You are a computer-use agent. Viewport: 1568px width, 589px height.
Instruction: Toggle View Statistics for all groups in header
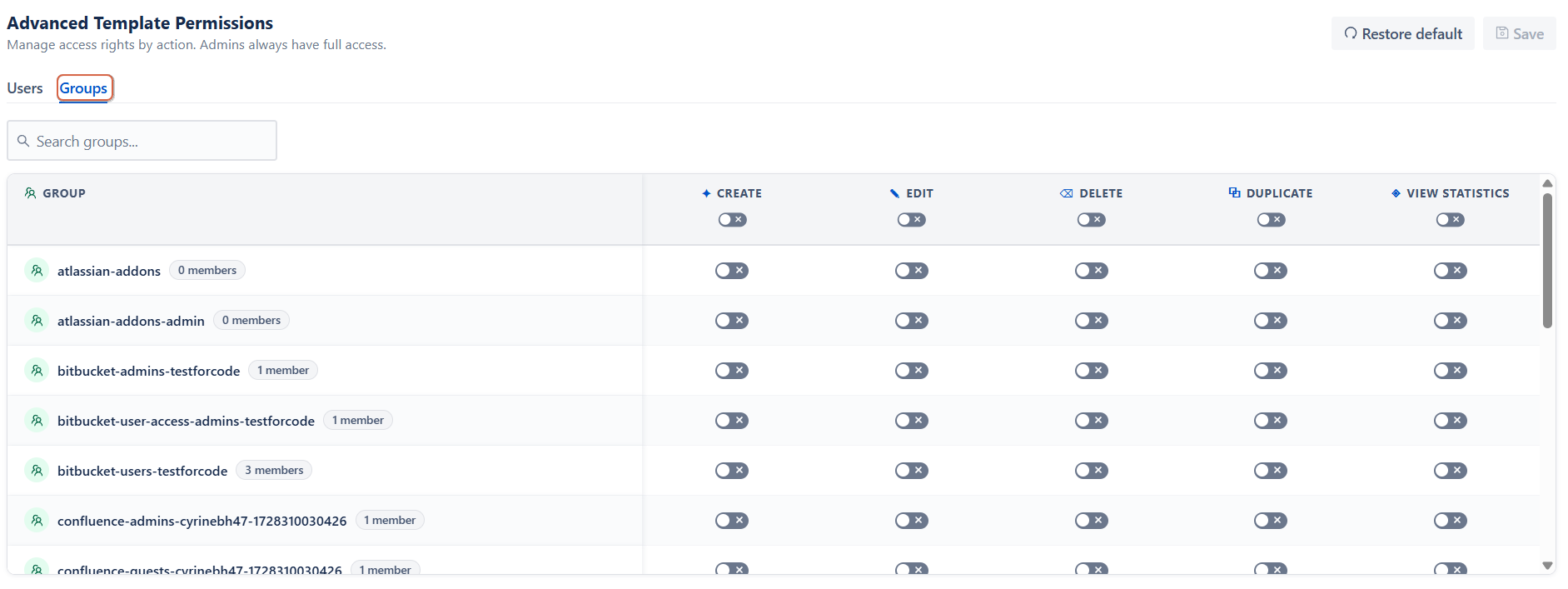coord(1451,220)
